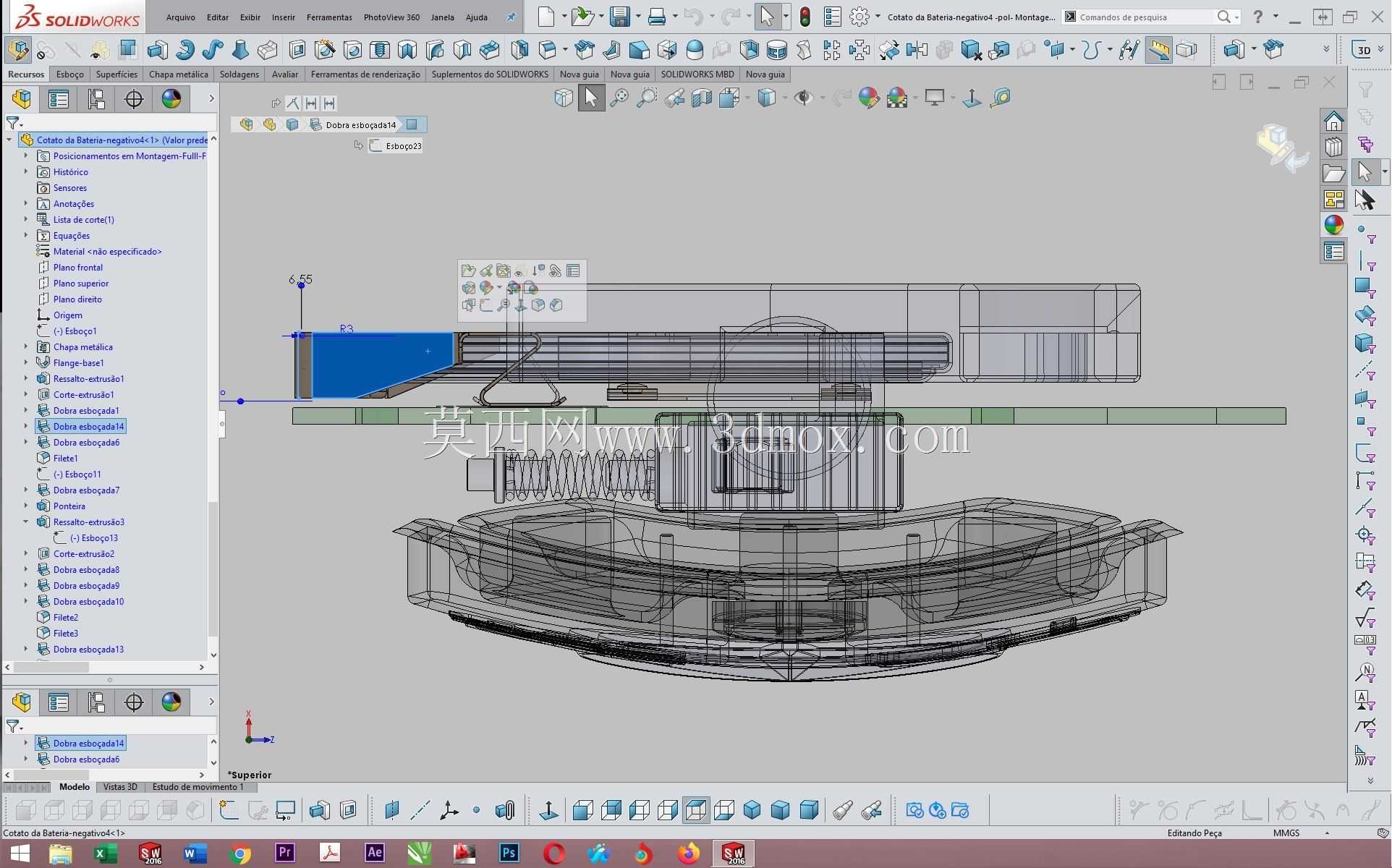Expand the panel tabs arrow beside DisplayManager

(x=211, y=99)
